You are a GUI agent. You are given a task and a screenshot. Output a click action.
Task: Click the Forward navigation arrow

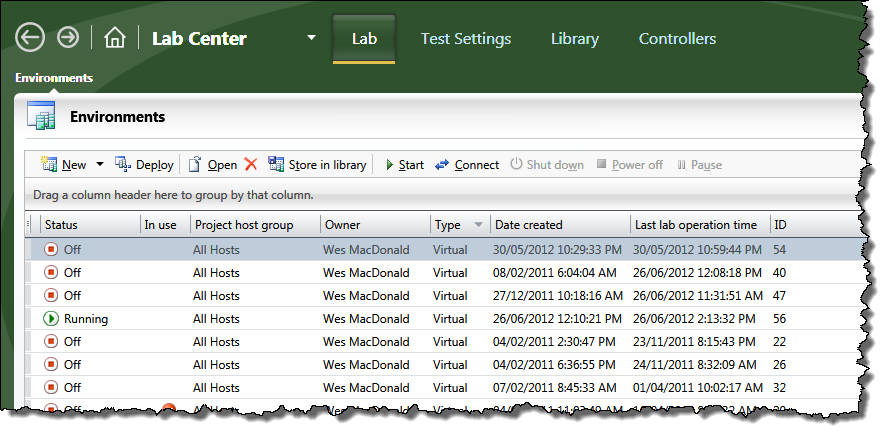pos(68,38)
